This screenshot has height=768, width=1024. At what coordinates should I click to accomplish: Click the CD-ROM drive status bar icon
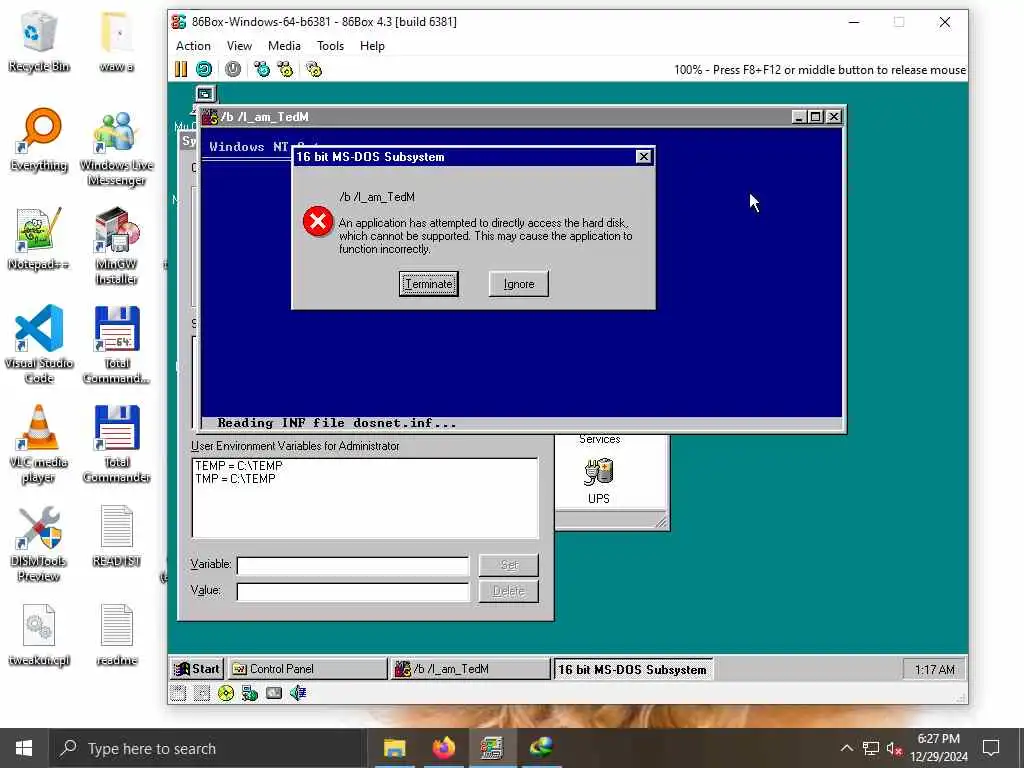(x=226, y=694)
